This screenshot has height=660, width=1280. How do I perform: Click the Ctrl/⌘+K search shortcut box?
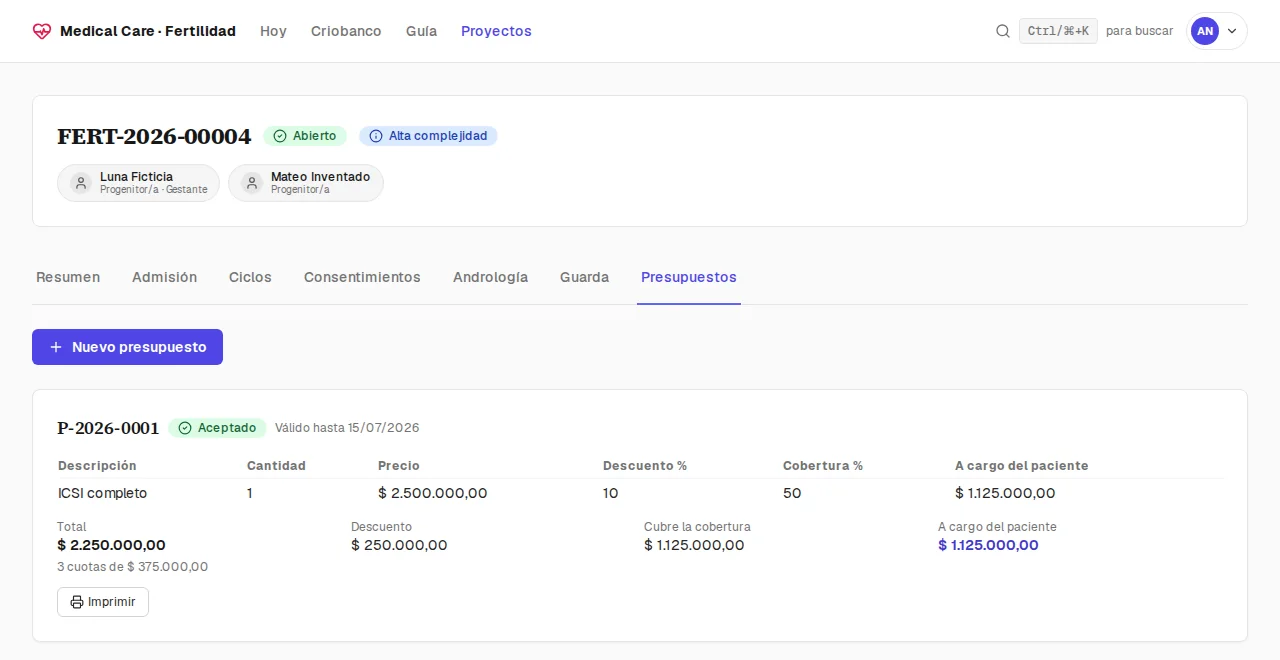[x=1058, y=31]
